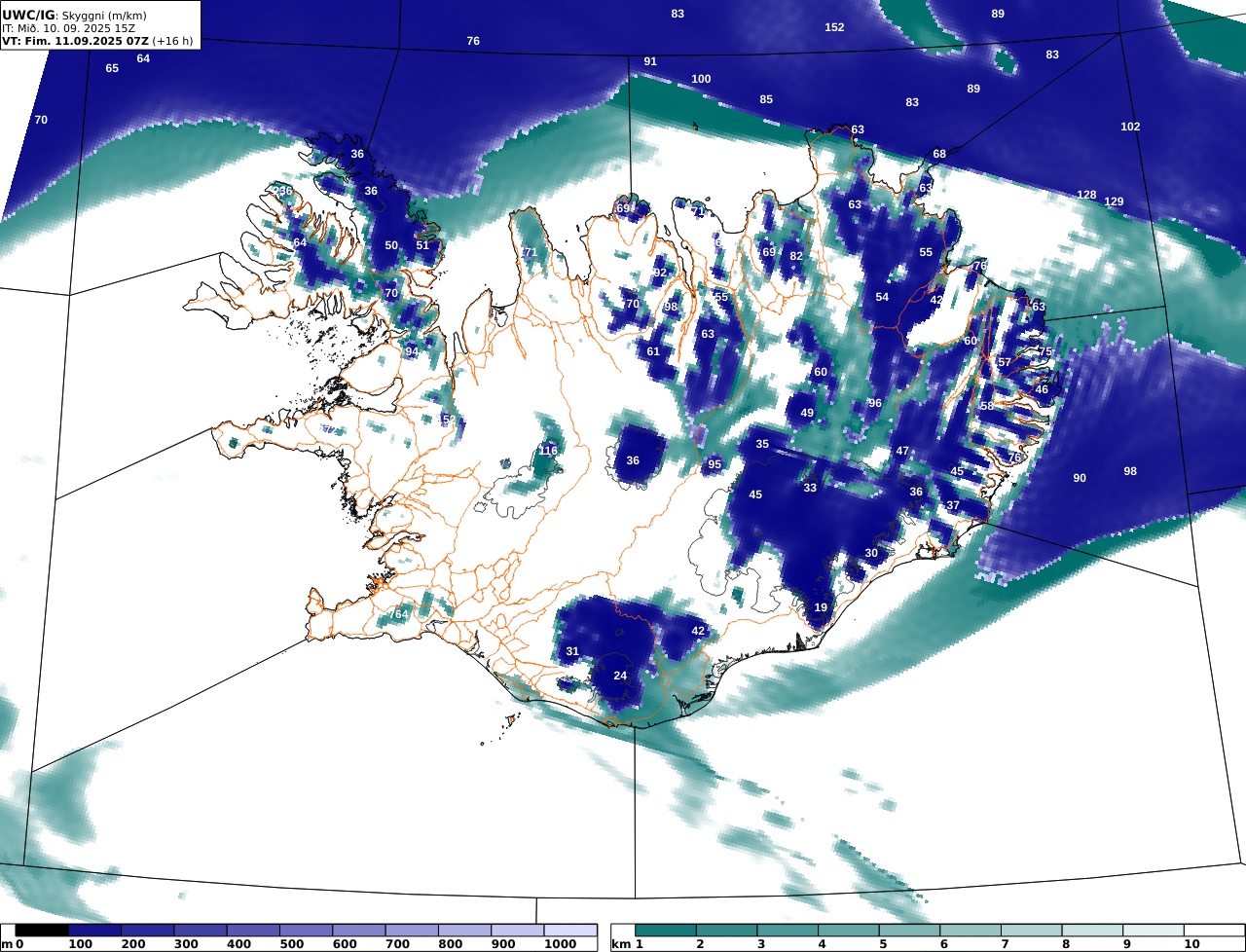This screenshot has height=952, width=1246.
Task: Select the value 75 on the east coast
Action: pyautogui.click(x=1045, y=351)
